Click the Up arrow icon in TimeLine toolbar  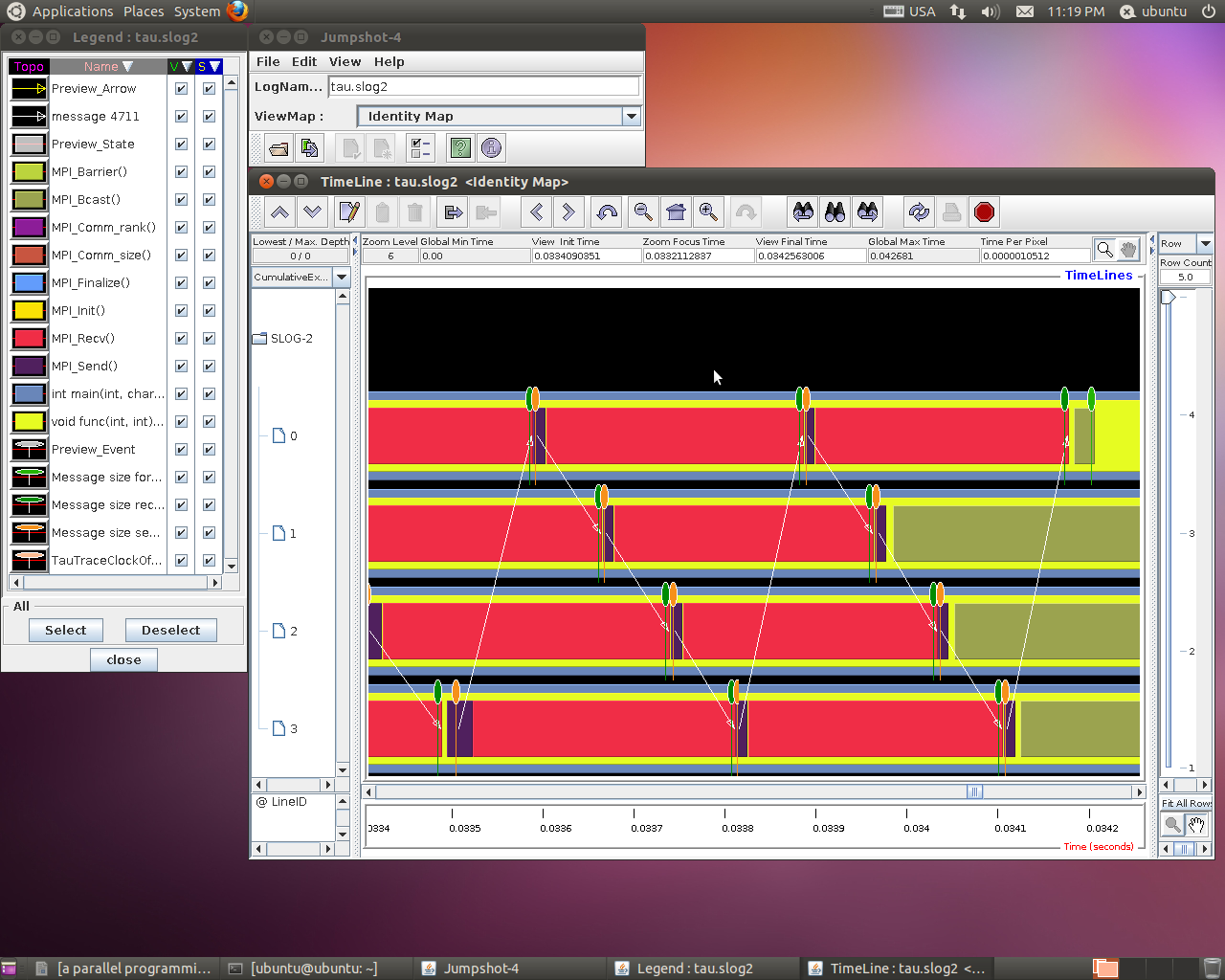tap(279, 212)
